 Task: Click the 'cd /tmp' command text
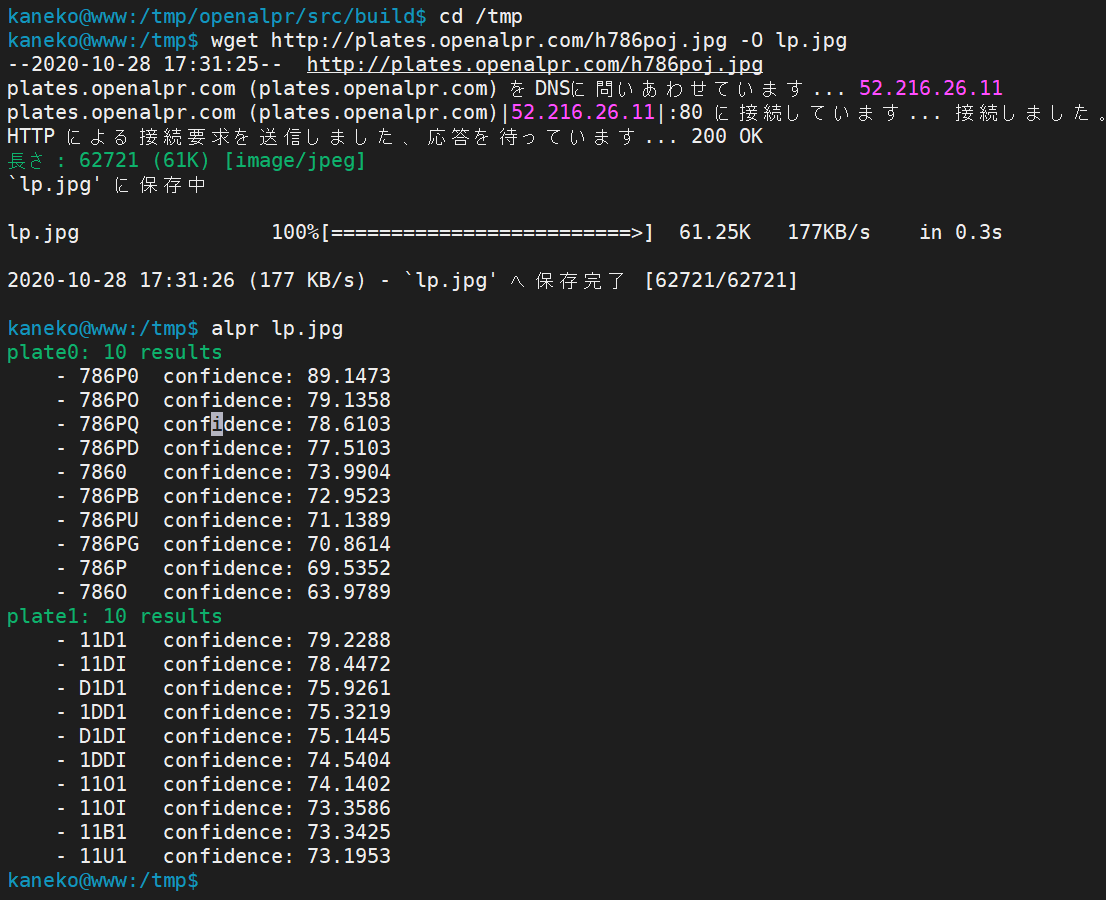480,16
